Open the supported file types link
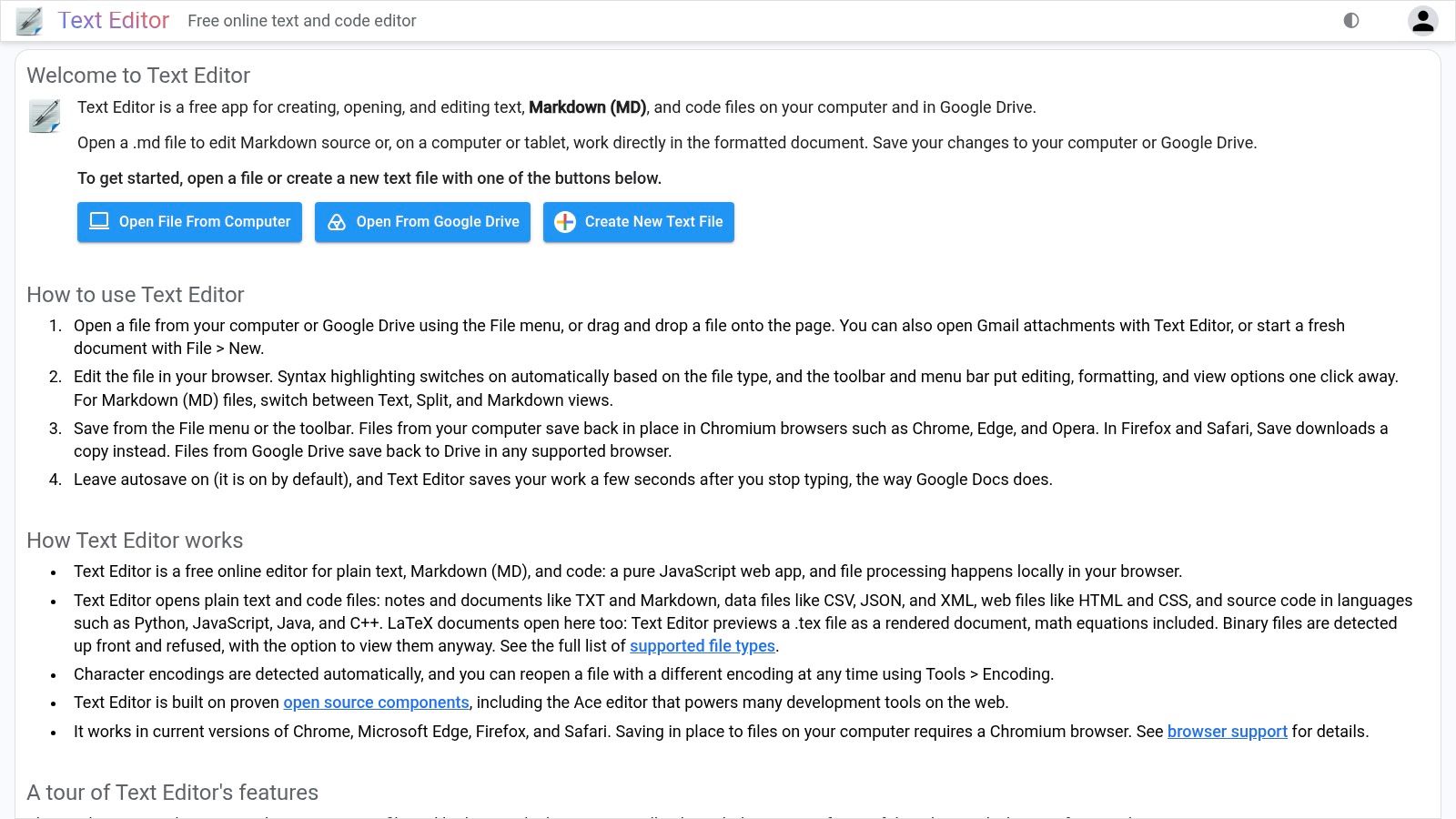Viewport: 1456px width, 819px height. [703, 646]
